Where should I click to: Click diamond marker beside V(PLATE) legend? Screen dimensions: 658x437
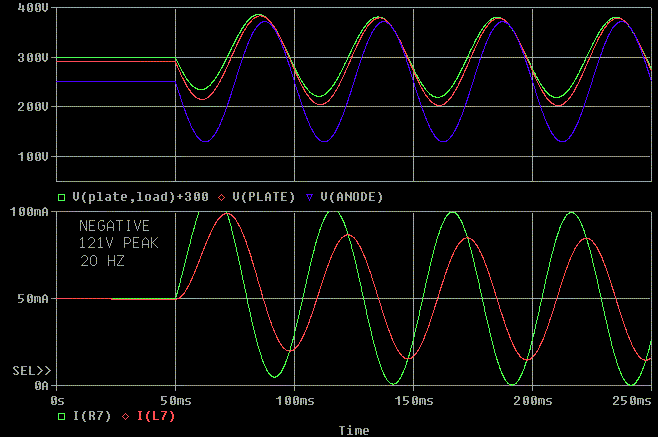222,197
